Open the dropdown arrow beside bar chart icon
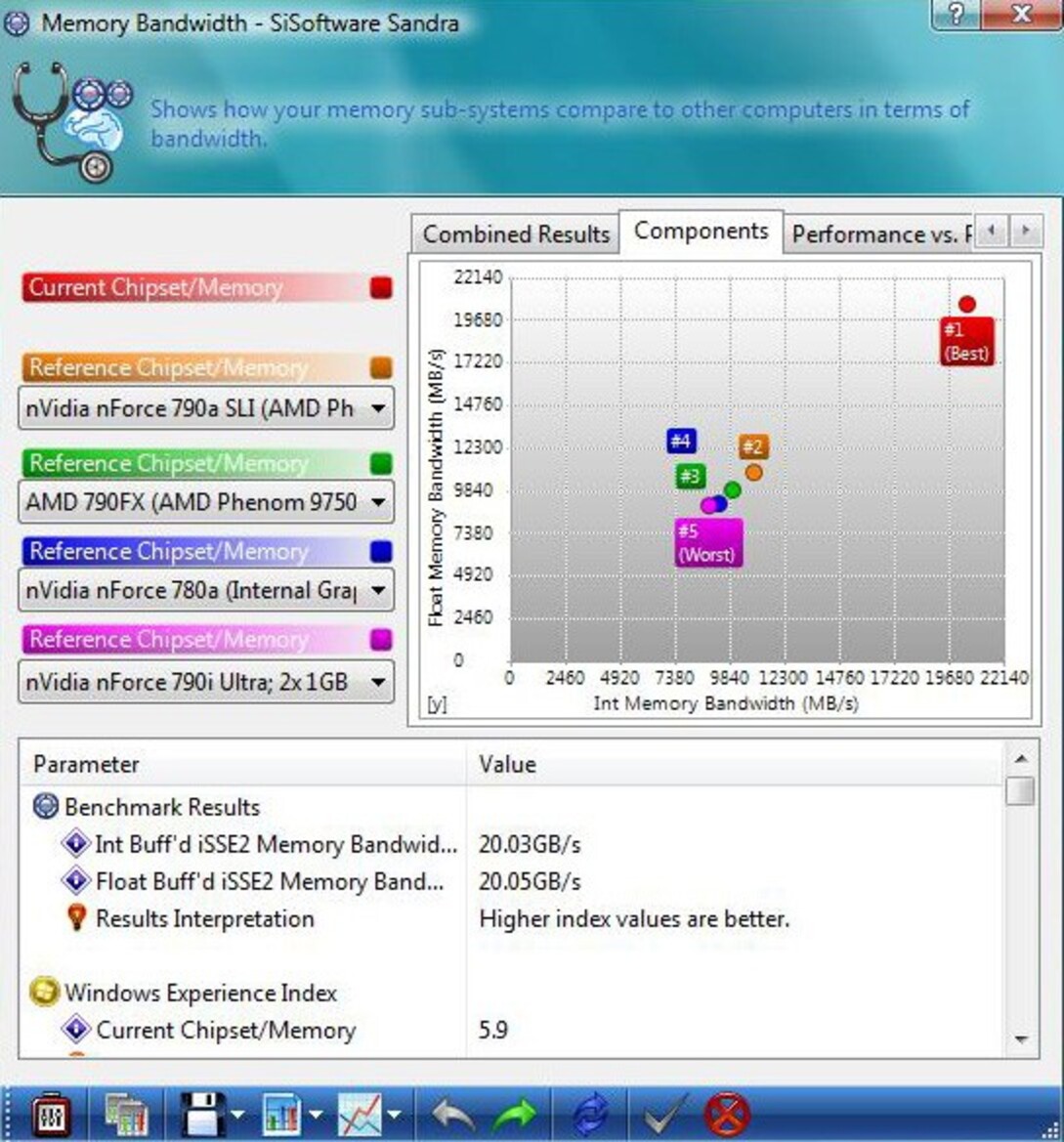Image resolution: width=1064 pixels, height=1142 pixels. pos(316,1115)
